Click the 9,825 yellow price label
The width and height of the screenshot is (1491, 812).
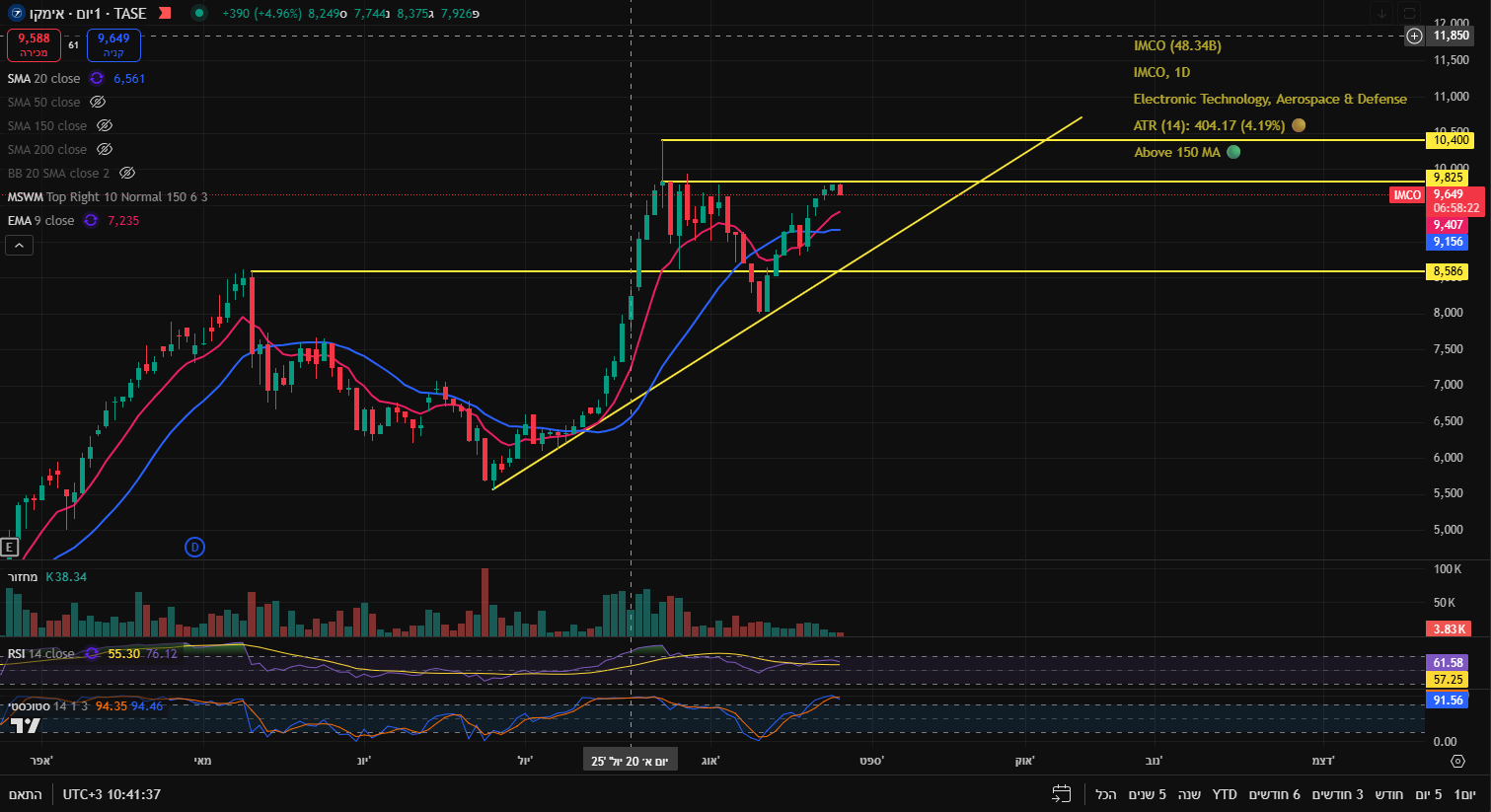pos(1448,178)
